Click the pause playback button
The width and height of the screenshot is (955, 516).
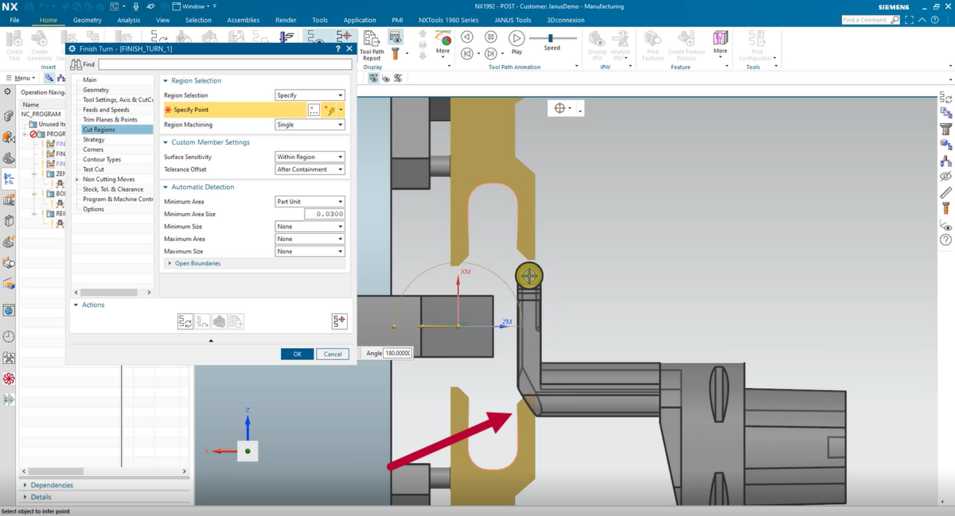tap(490, 37)
